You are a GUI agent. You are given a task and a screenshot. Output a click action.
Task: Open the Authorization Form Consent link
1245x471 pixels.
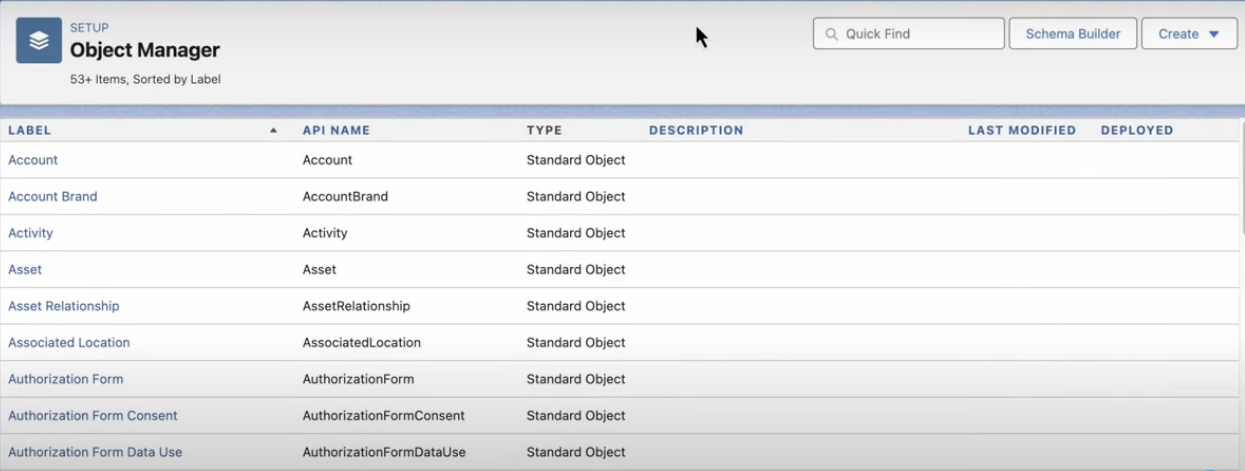coord(93,415)
